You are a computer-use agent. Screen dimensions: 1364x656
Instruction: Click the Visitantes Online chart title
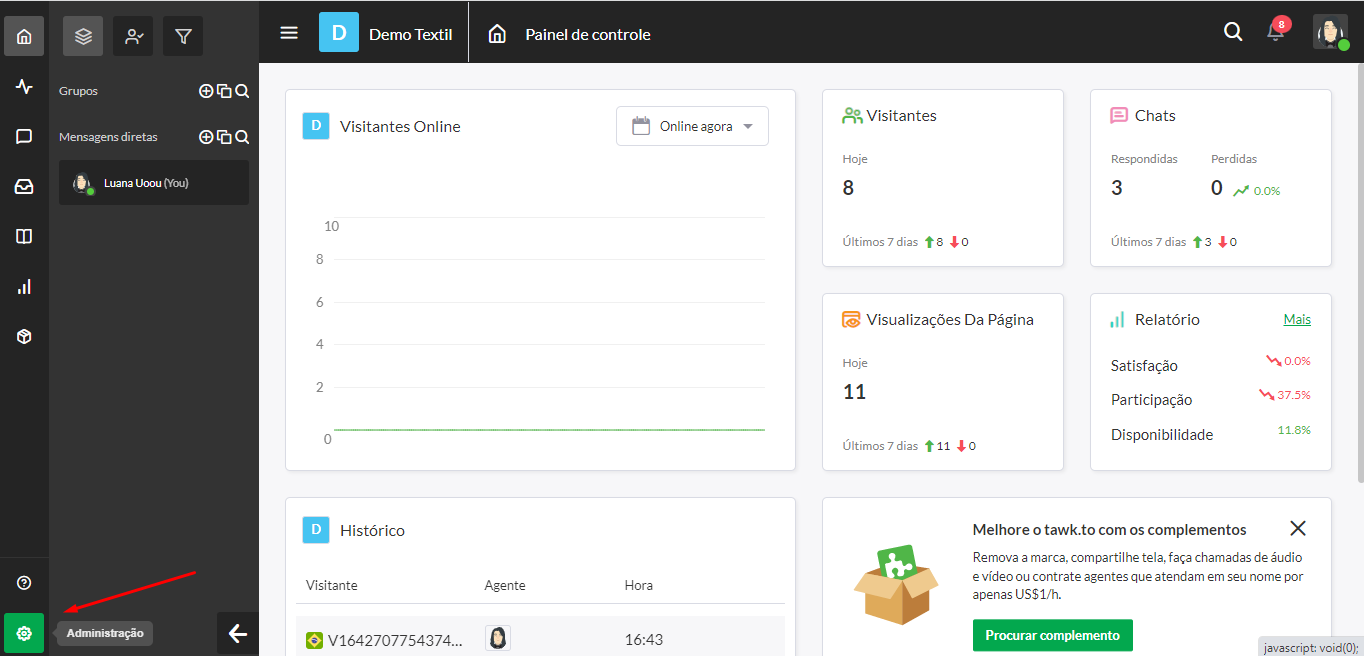(400, 126)
